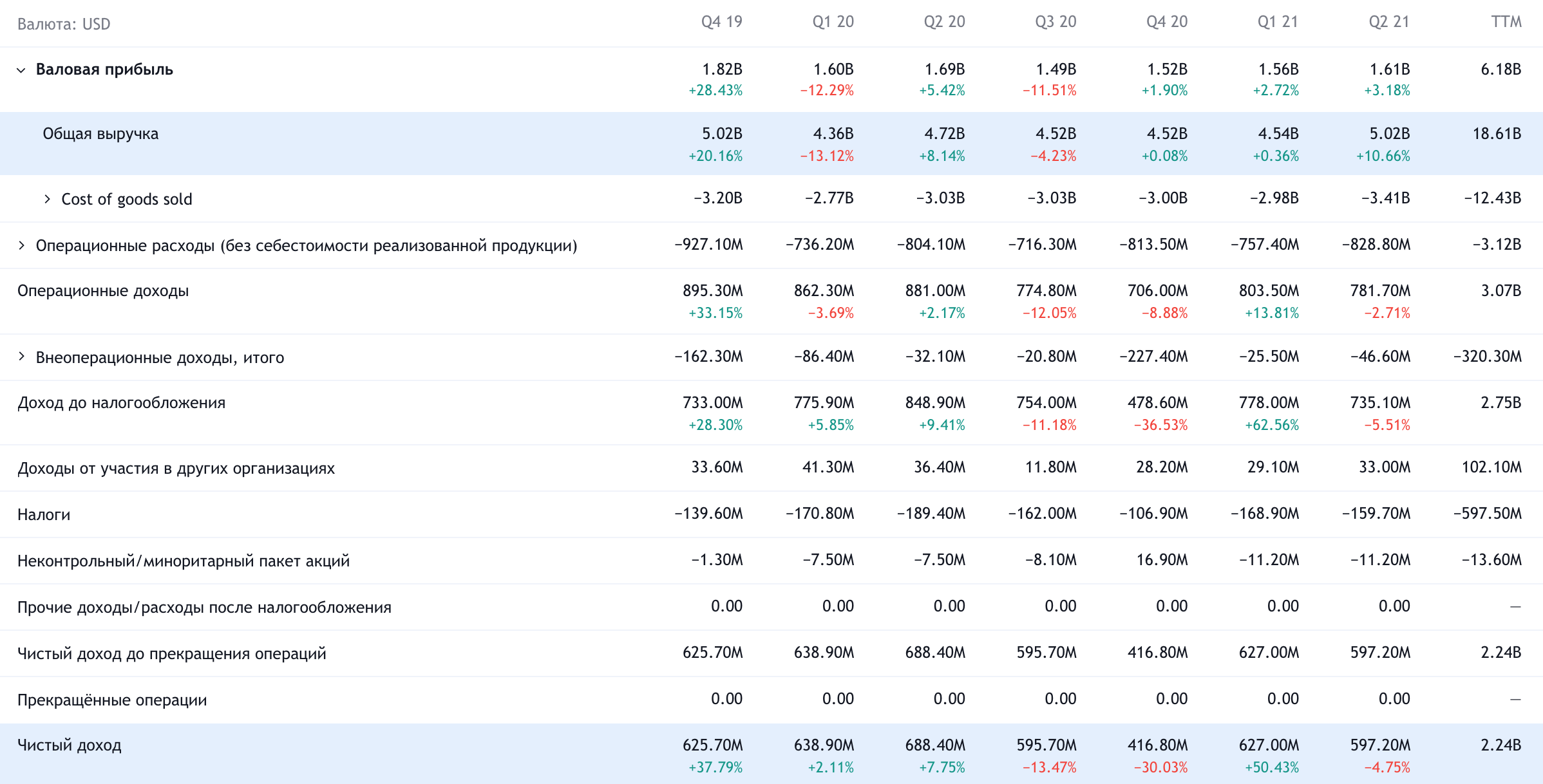Click Прочие доходы/расходы после налогообложения label
Image resolution: width=1543 pixels, height=784 pixels.
tap(204, 608)
